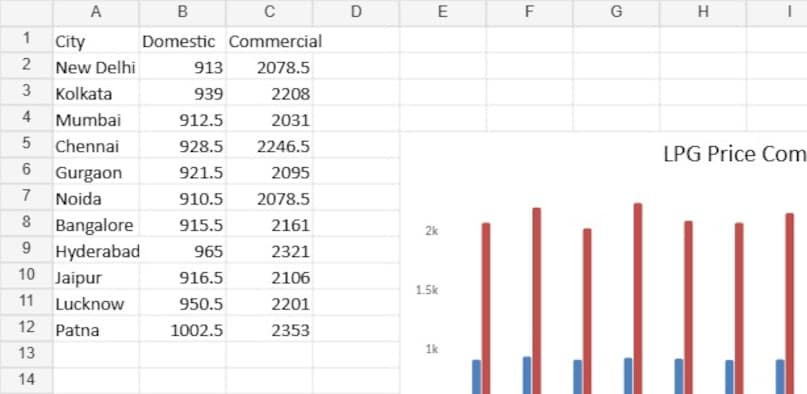Click the commercial value 2106 cell
The width and height of the screenshot is (807, 394).
269,276
